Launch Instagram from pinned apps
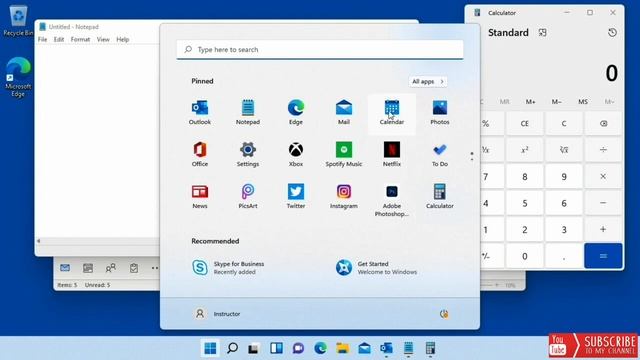This screenshot has width=640, height=360. 344,197
